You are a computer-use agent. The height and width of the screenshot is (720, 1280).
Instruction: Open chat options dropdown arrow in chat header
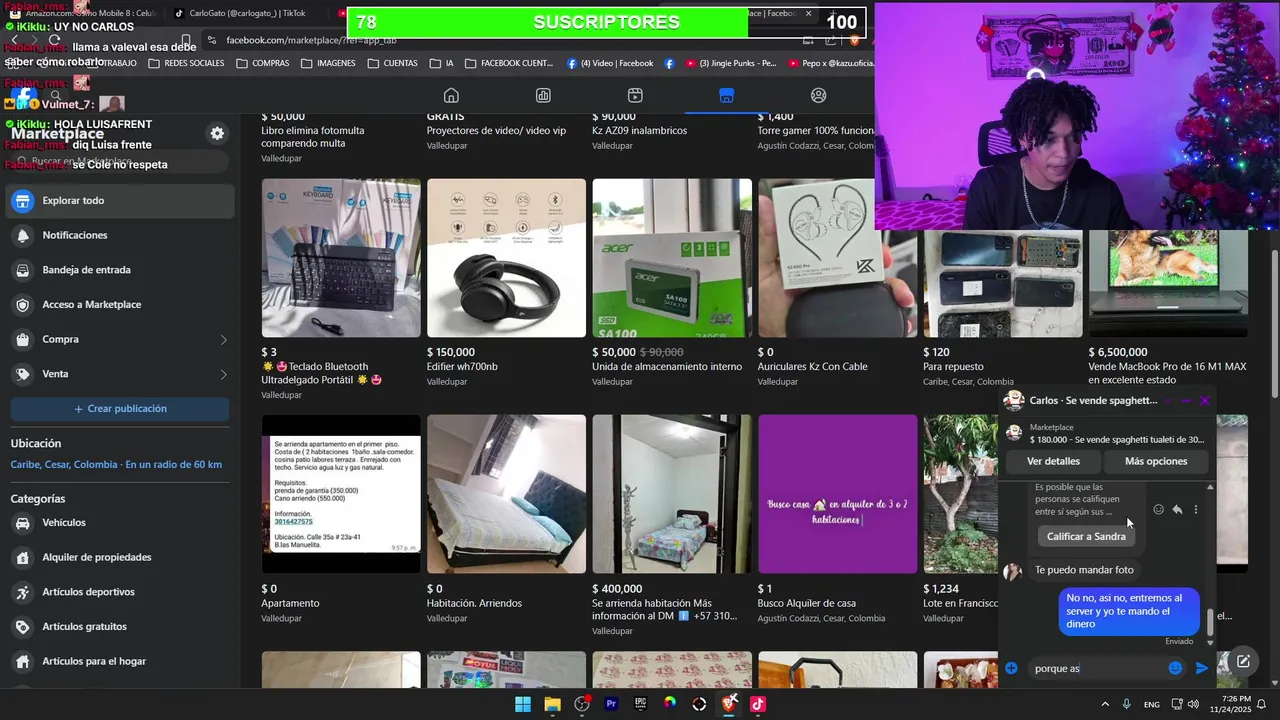click(x=1166, y=401)
